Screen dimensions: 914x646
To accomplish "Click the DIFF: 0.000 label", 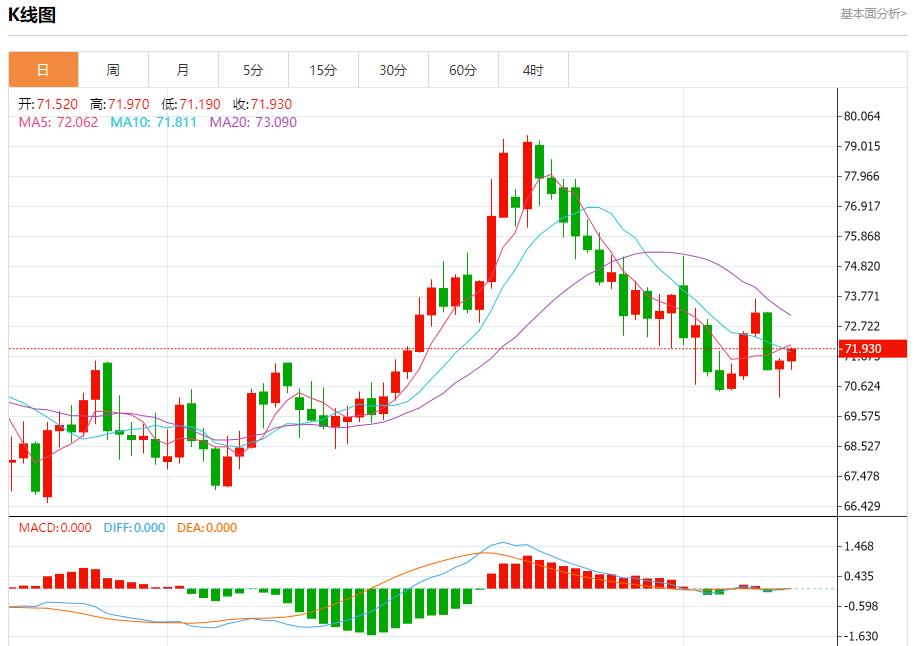I will (x=134, y=527).
